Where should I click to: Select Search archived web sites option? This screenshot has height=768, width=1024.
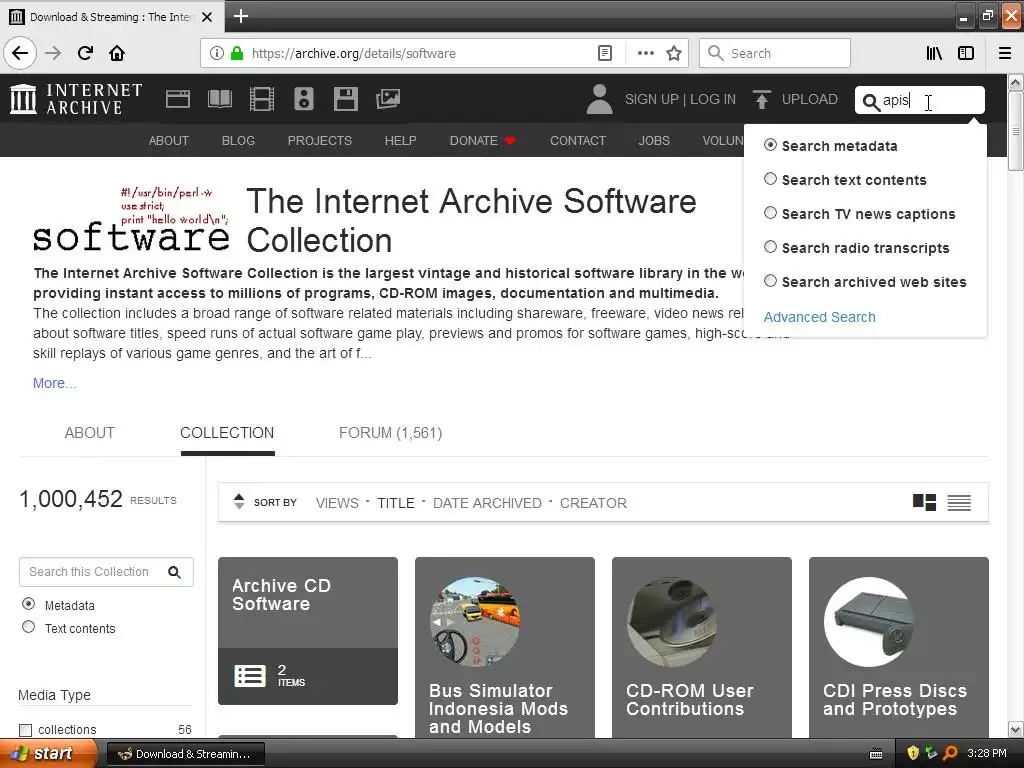point(771,281)
